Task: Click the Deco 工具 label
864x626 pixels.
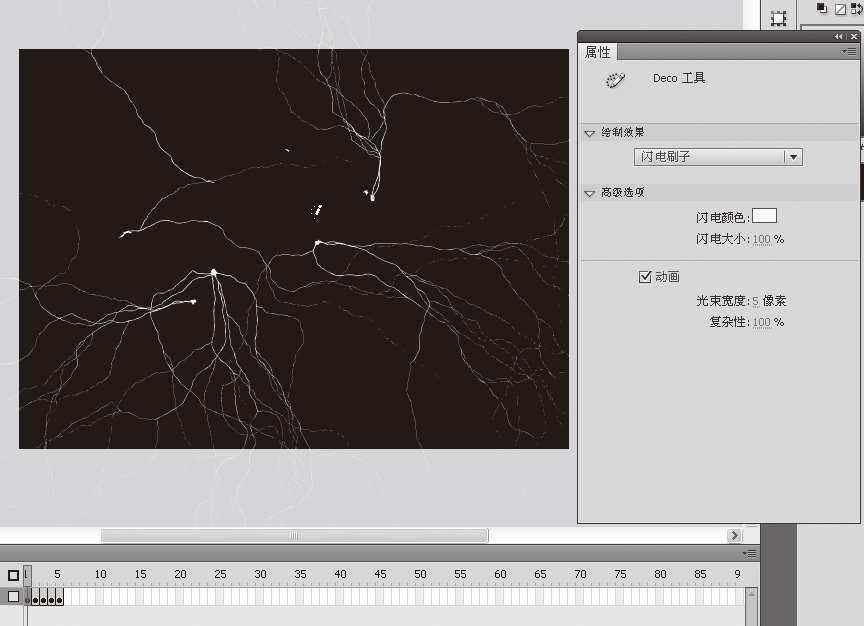Action: click(679, 78)
